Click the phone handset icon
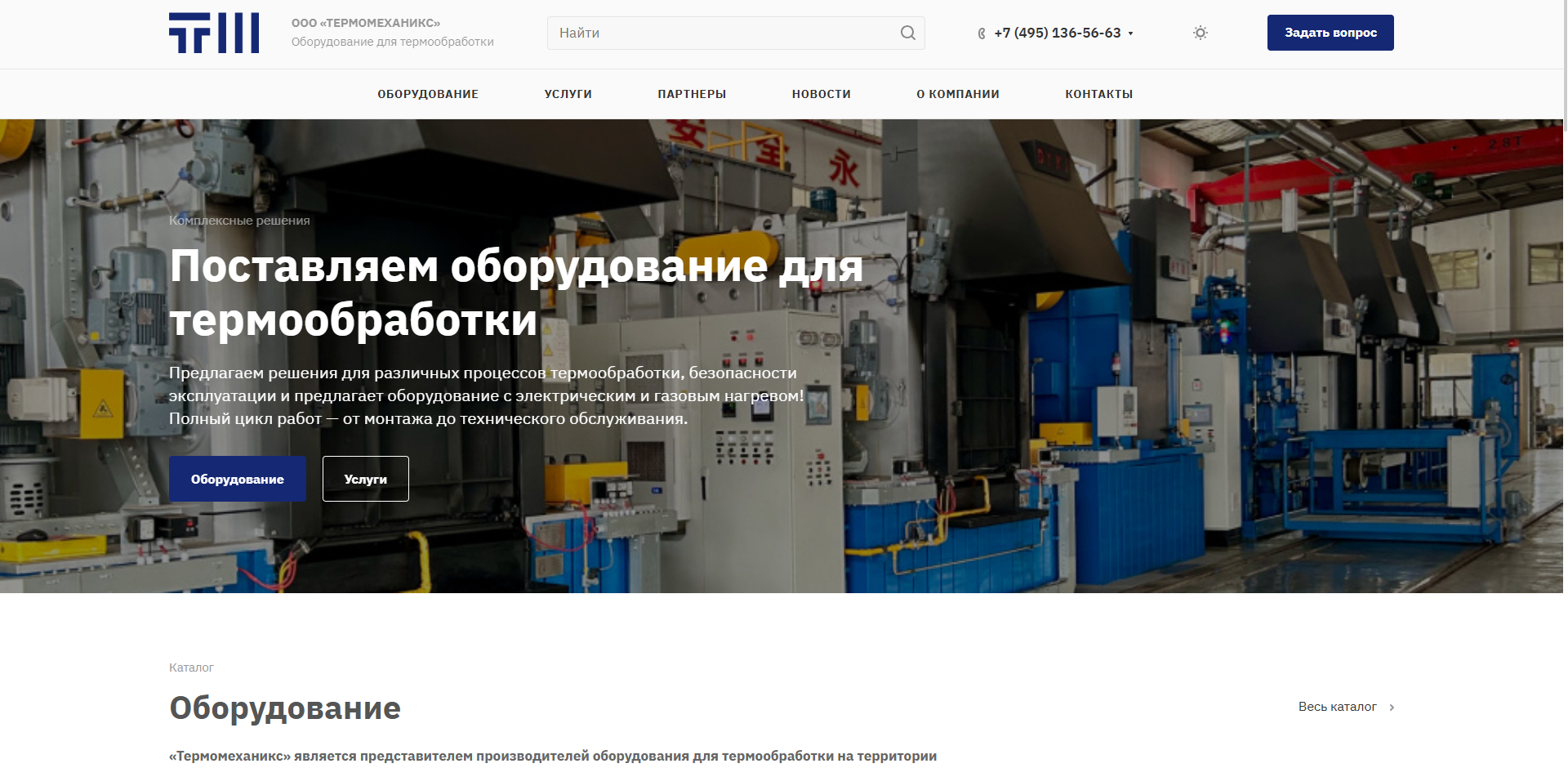 point(982,33)
